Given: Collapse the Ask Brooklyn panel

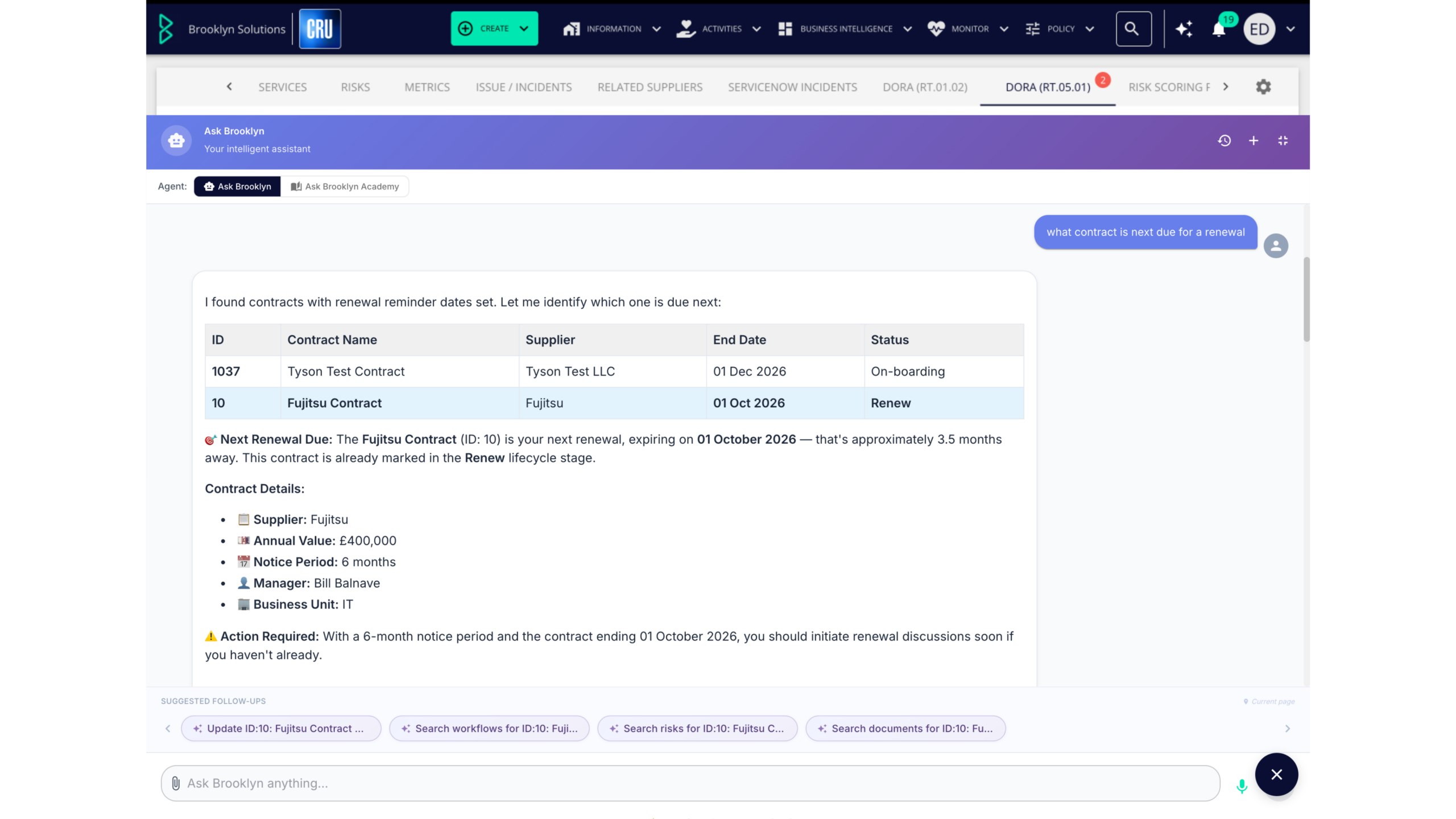Looking at the screenshot, I should click(x=1283, y=140).
